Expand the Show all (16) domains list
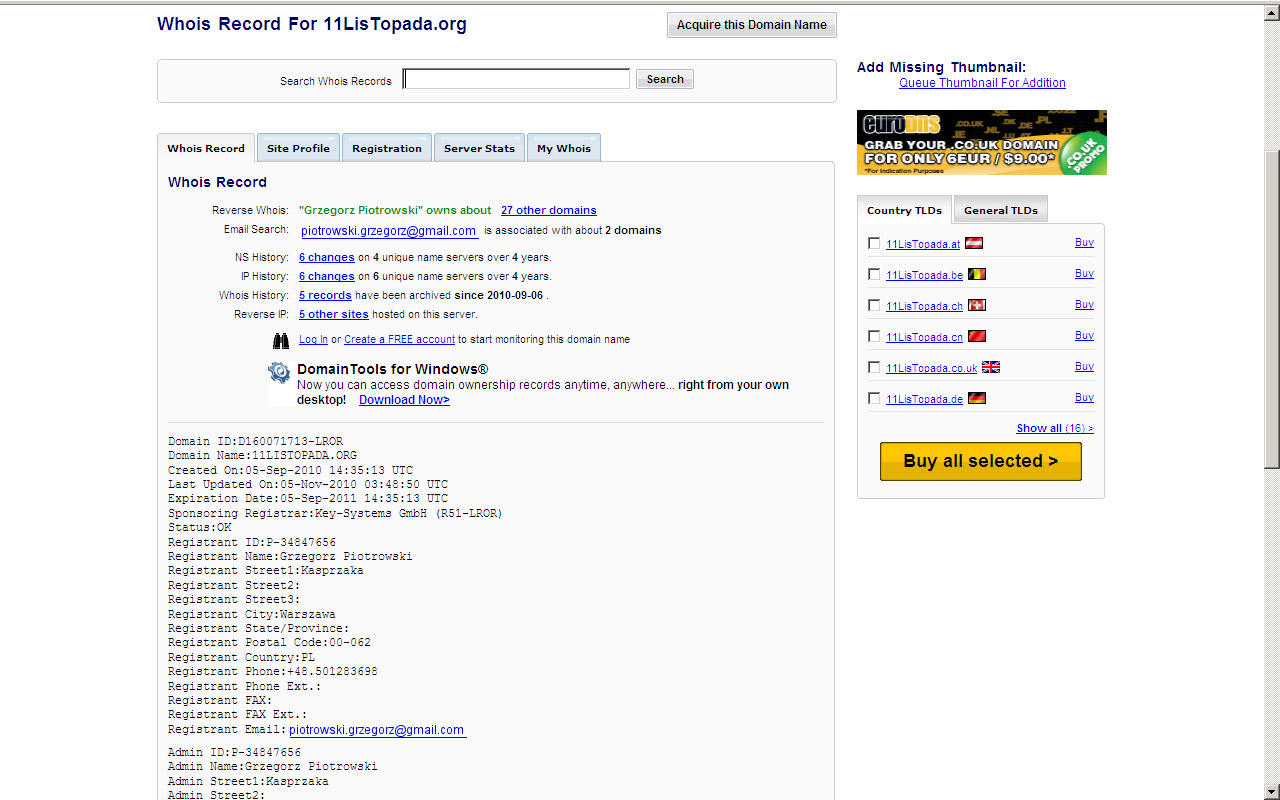 coord(1054,428)
